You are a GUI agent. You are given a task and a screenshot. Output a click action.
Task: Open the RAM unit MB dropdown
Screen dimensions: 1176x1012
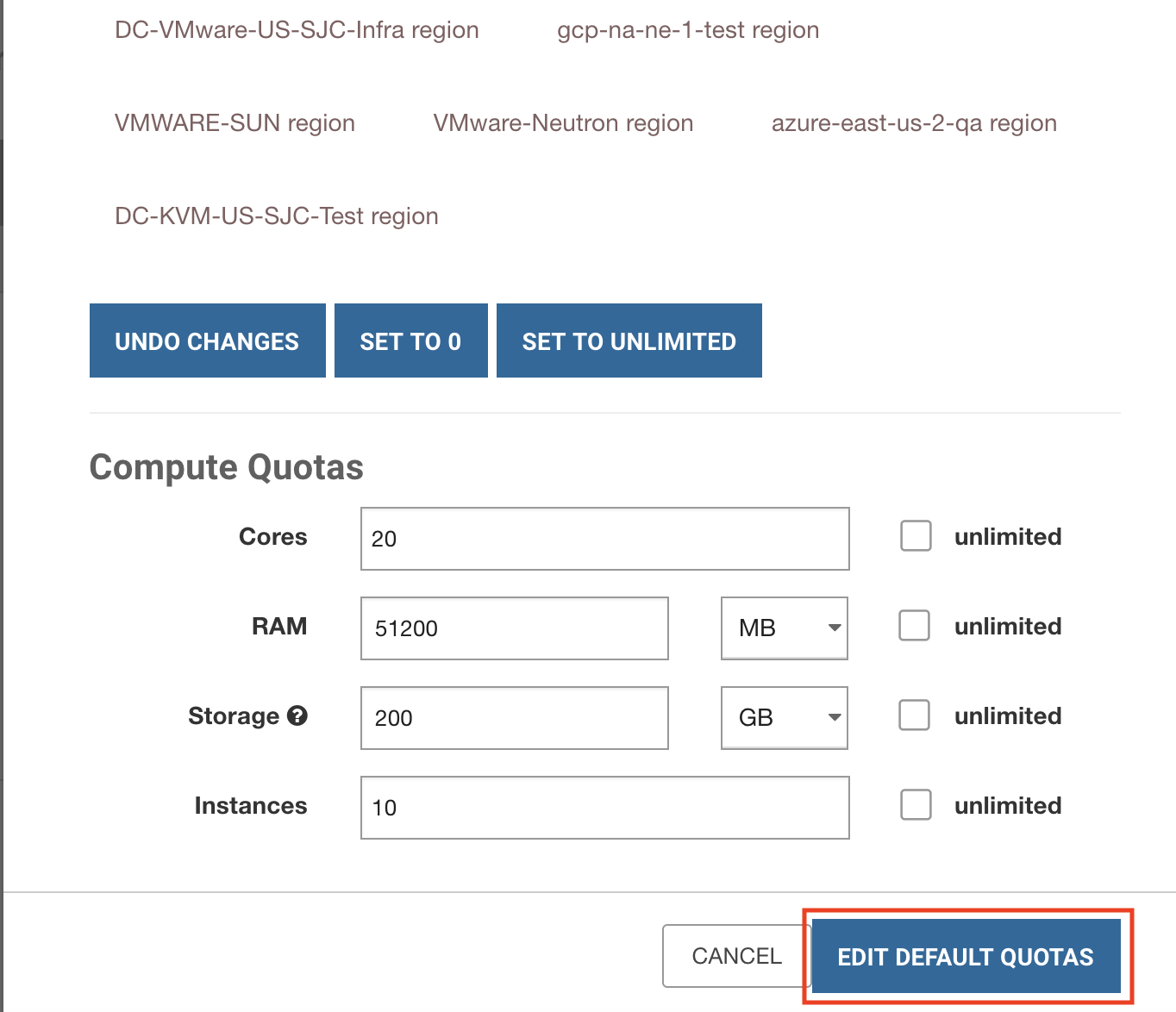coord(784,628)
